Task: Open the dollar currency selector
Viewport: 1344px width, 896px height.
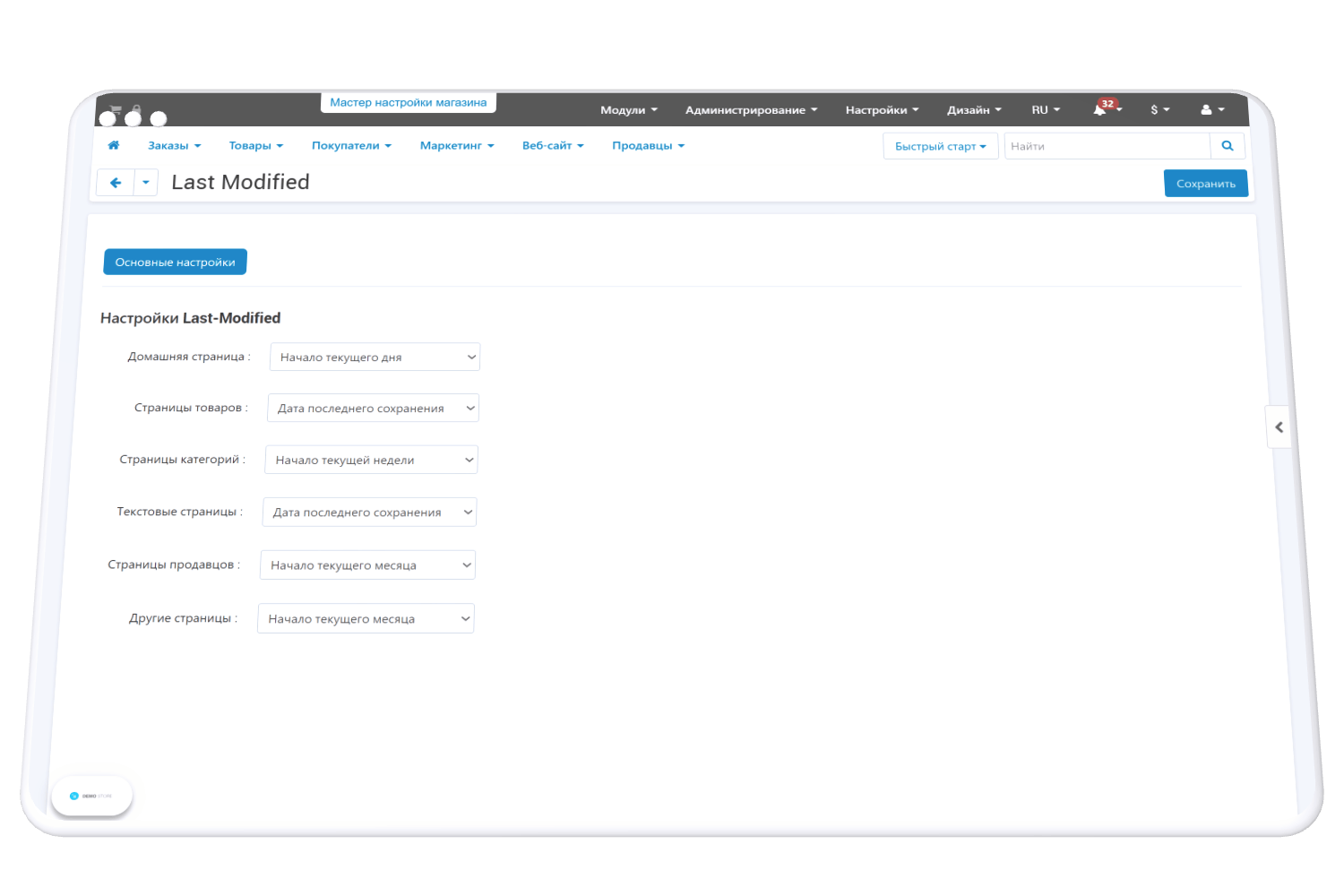Action: coord(1159,109)
